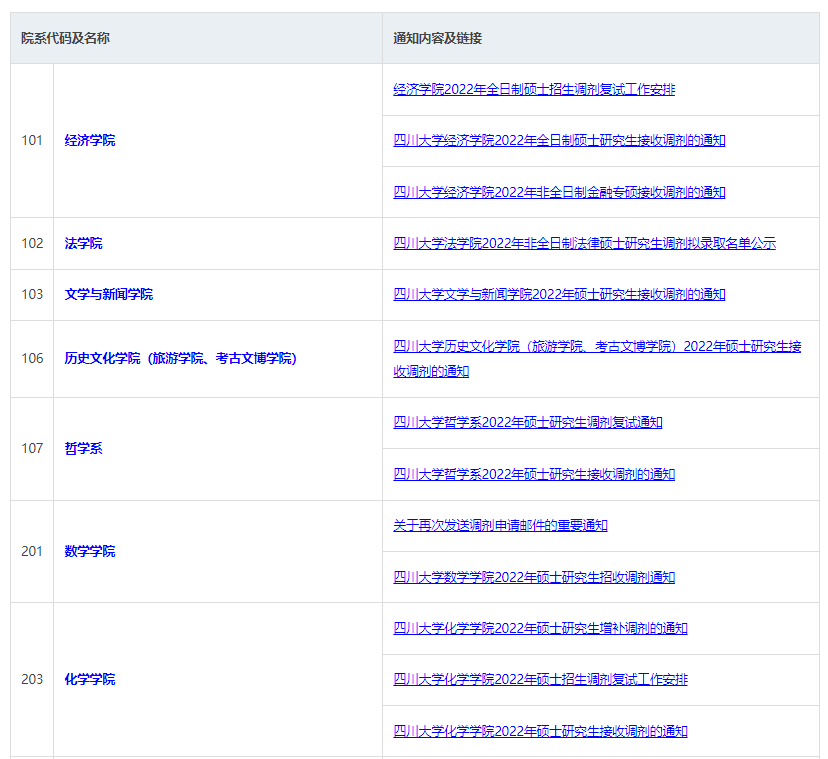Click column header 院系代码及名称
Image resolution: width=828 pixels, height=759 pixels.
point(65,38)
